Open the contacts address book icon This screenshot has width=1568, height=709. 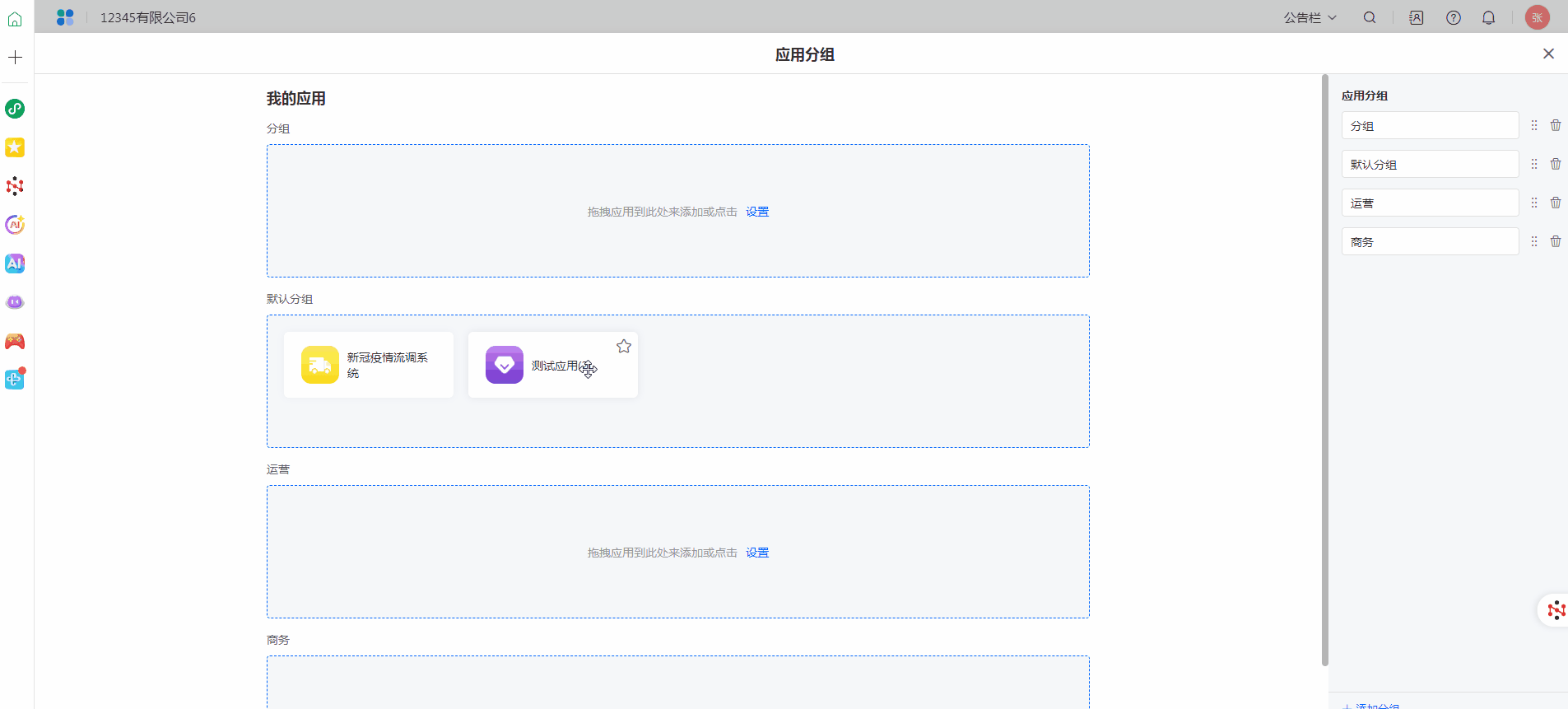(1416, 17)
